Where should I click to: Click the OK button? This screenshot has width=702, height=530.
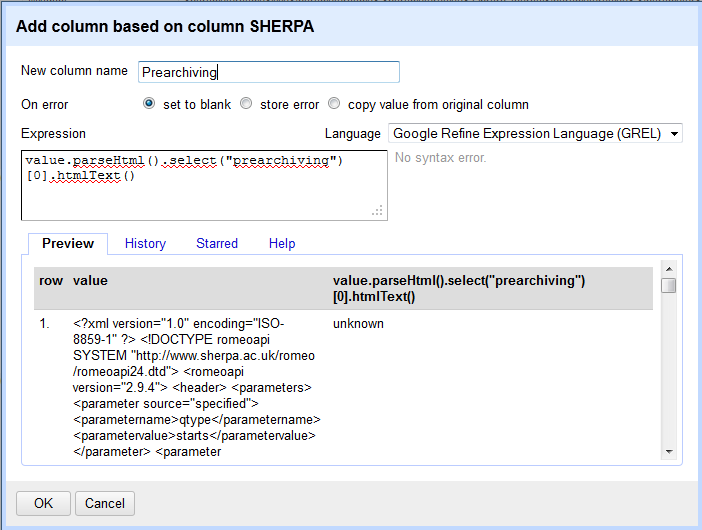[x=43, y=503]
